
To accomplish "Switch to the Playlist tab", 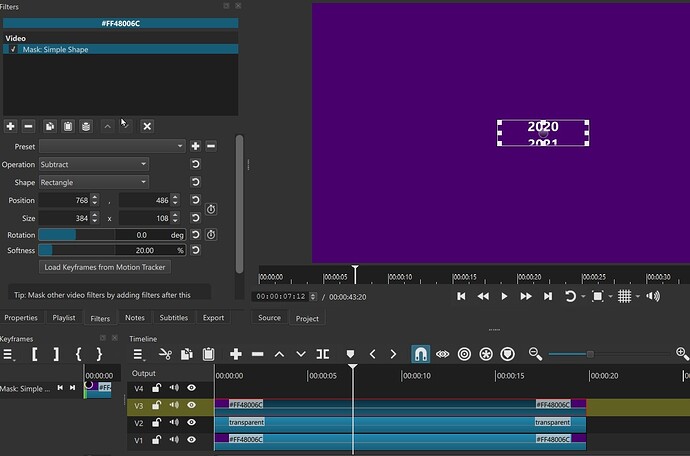I will 63,318.
